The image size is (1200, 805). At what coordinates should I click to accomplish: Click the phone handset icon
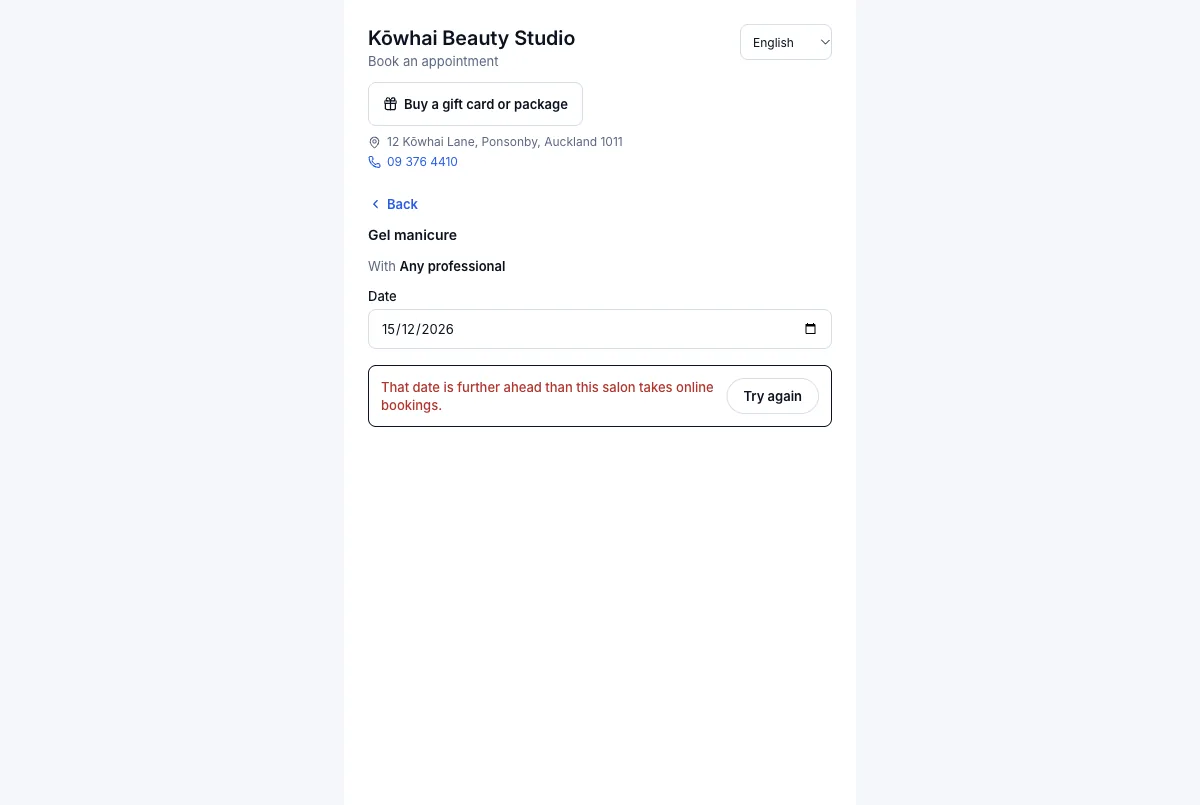pos(374,162)
